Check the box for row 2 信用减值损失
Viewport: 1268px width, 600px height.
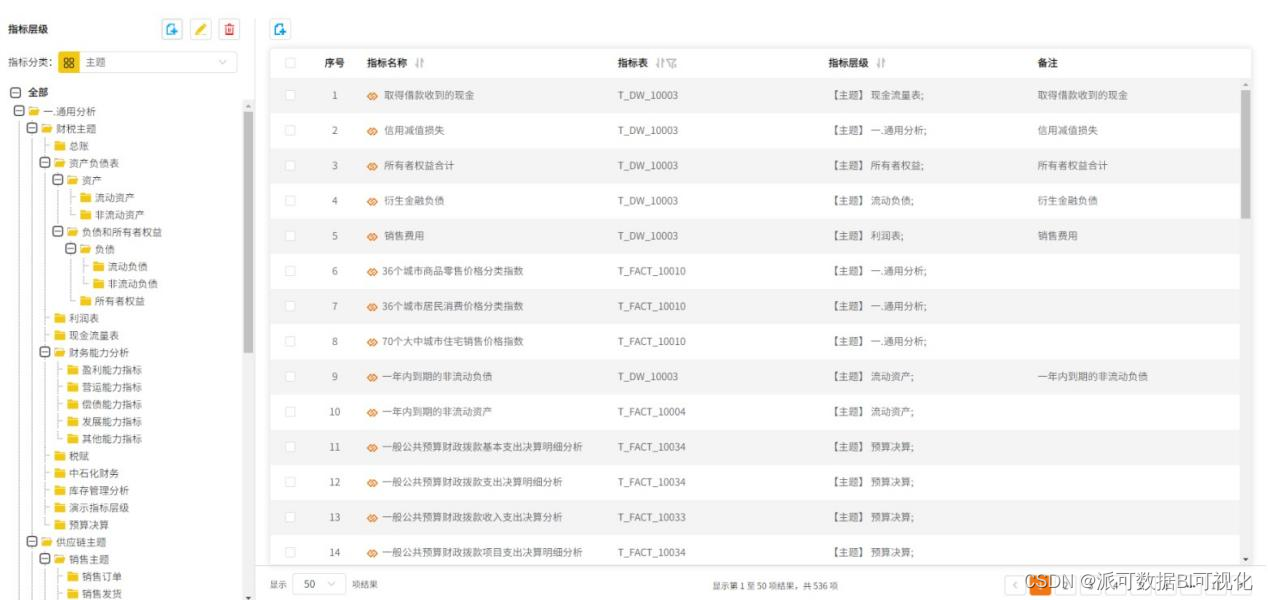[x=290, y=131]
